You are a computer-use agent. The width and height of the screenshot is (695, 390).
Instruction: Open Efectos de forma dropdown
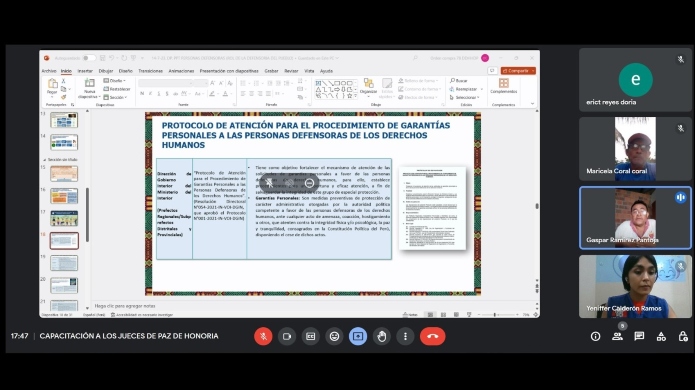(x=417, y=98)
